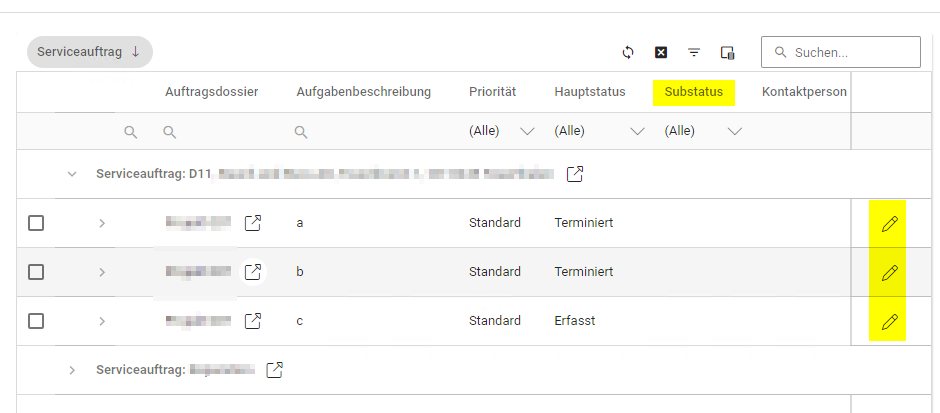Click pencil edit icon for row 'c'

click(x=889, y=321)
